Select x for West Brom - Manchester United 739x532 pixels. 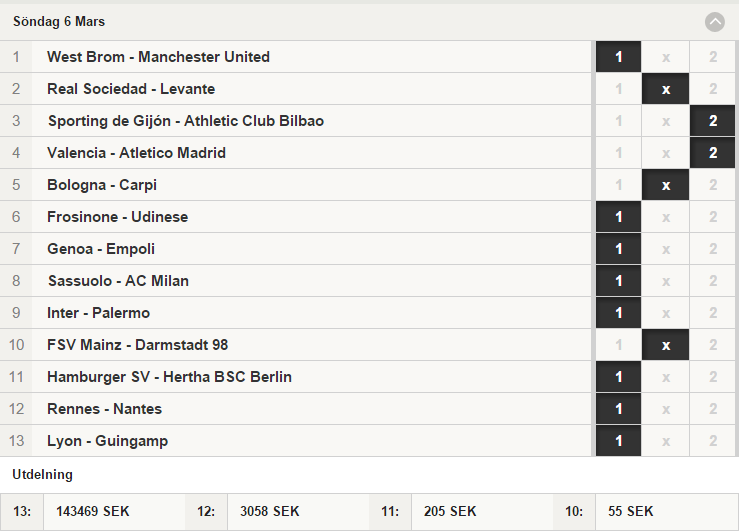pyautogui.click(x=665, y=57)
